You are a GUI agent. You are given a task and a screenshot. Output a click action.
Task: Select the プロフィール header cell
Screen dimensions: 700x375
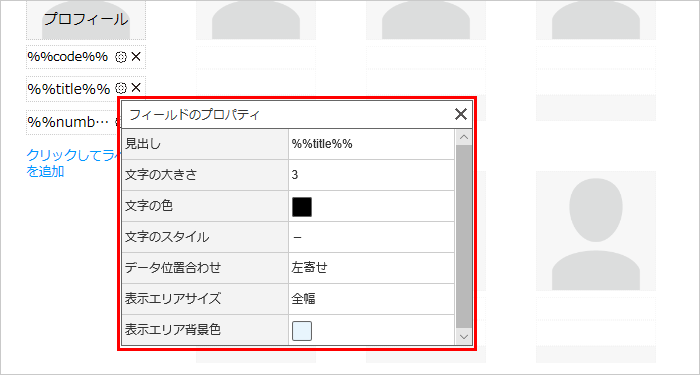click(86, 20)
